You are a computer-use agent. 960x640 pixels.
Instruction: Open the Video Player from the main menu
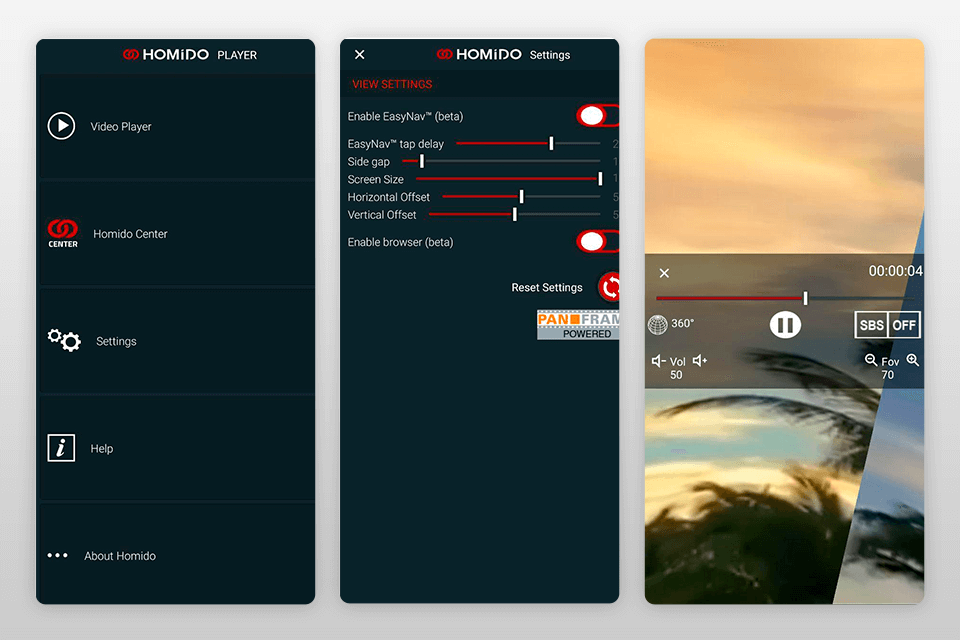(63, 126)
